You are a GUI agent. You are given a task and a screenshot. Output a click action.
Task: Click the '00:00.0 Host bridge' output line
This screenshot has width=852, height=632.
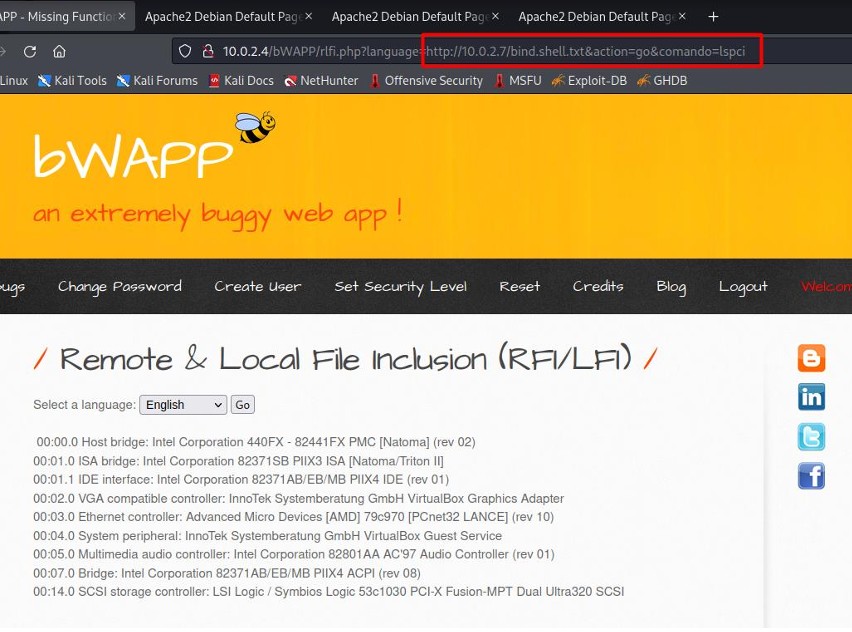(x=256, y=442)
